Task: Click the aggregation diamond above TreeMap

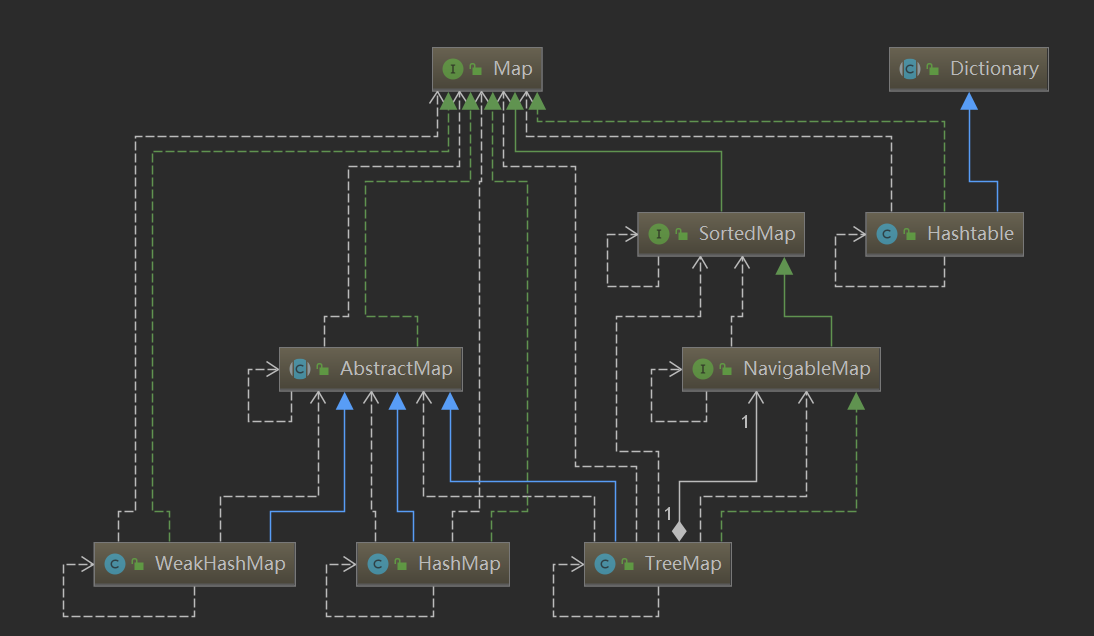Action: coord(679,531)
